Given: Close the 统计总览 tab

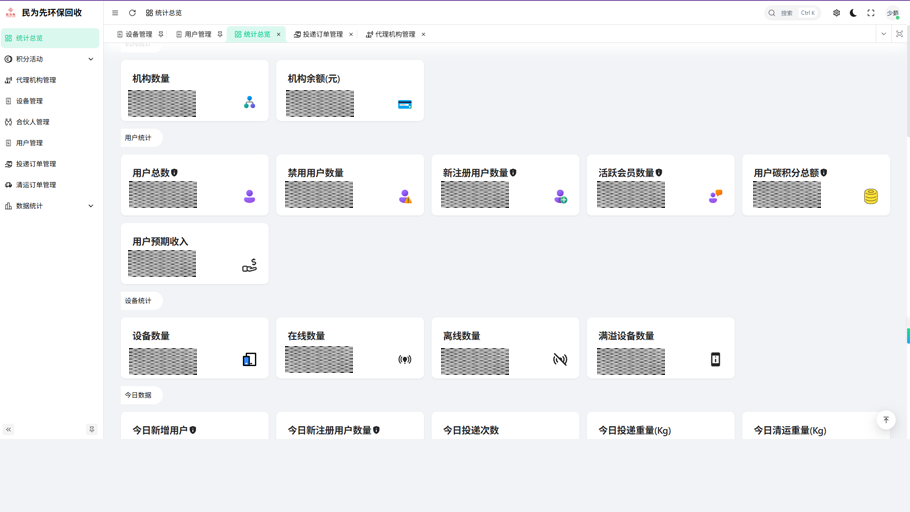Looking at the screenshot, I should [279, 34].
